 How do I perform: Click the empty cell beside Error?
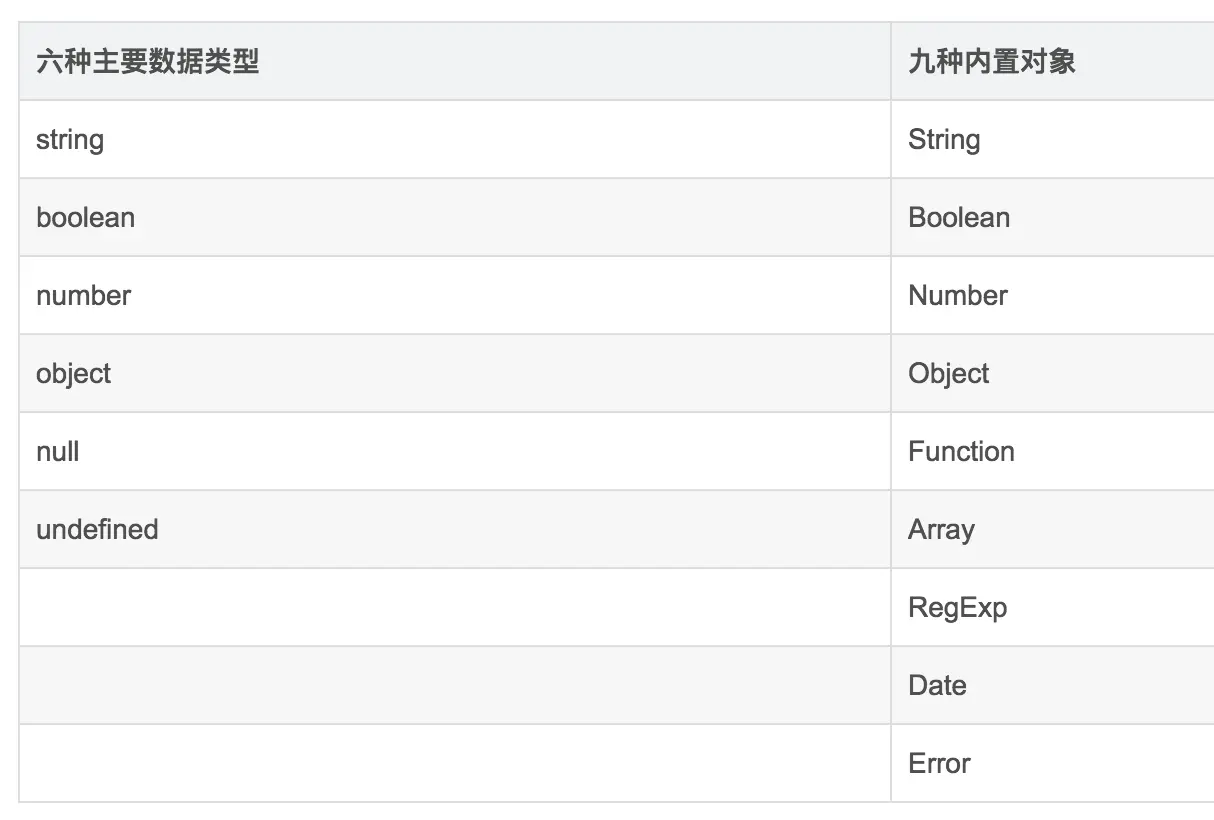click(x=454, y=763)
